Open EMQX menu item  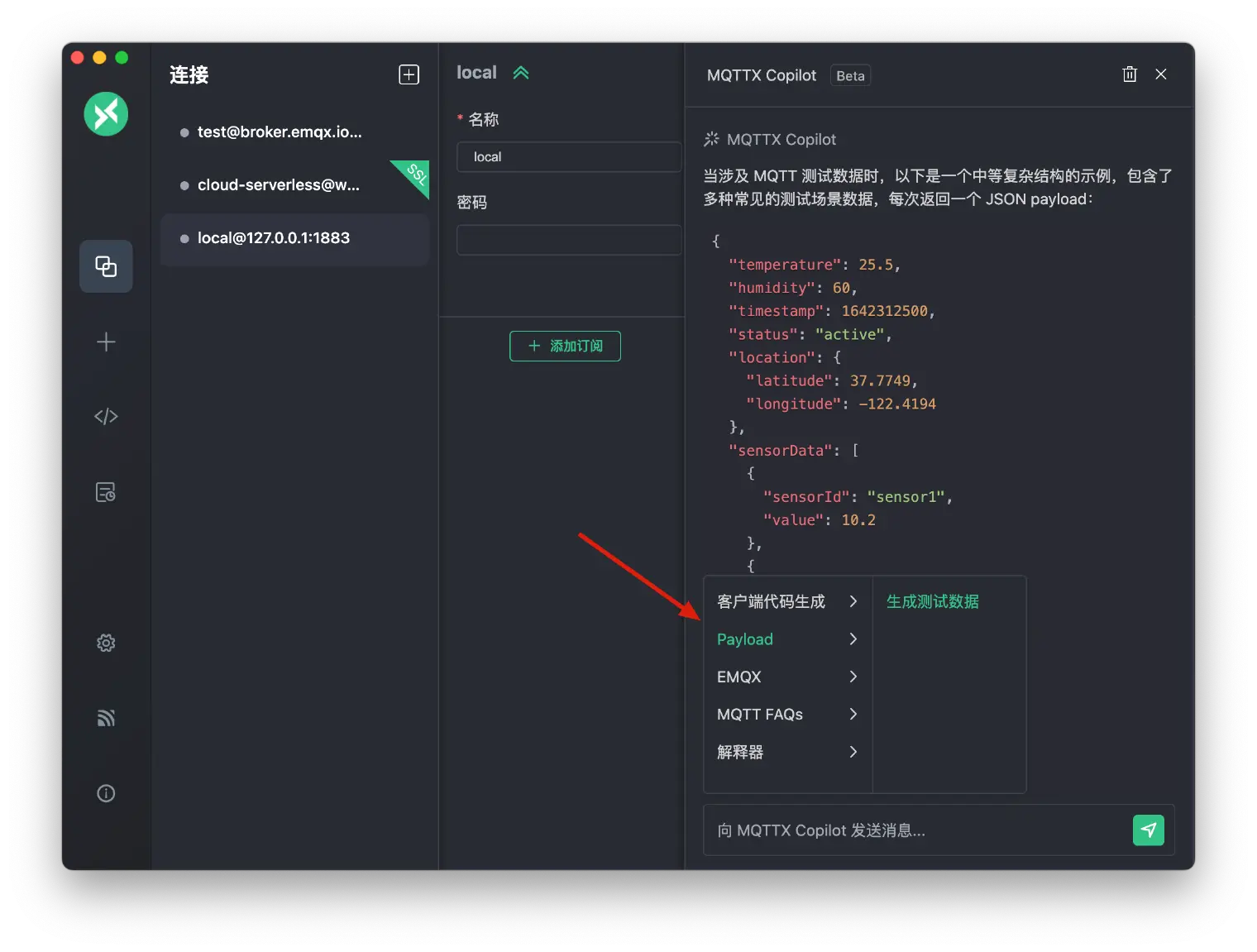tap(787, 677)
